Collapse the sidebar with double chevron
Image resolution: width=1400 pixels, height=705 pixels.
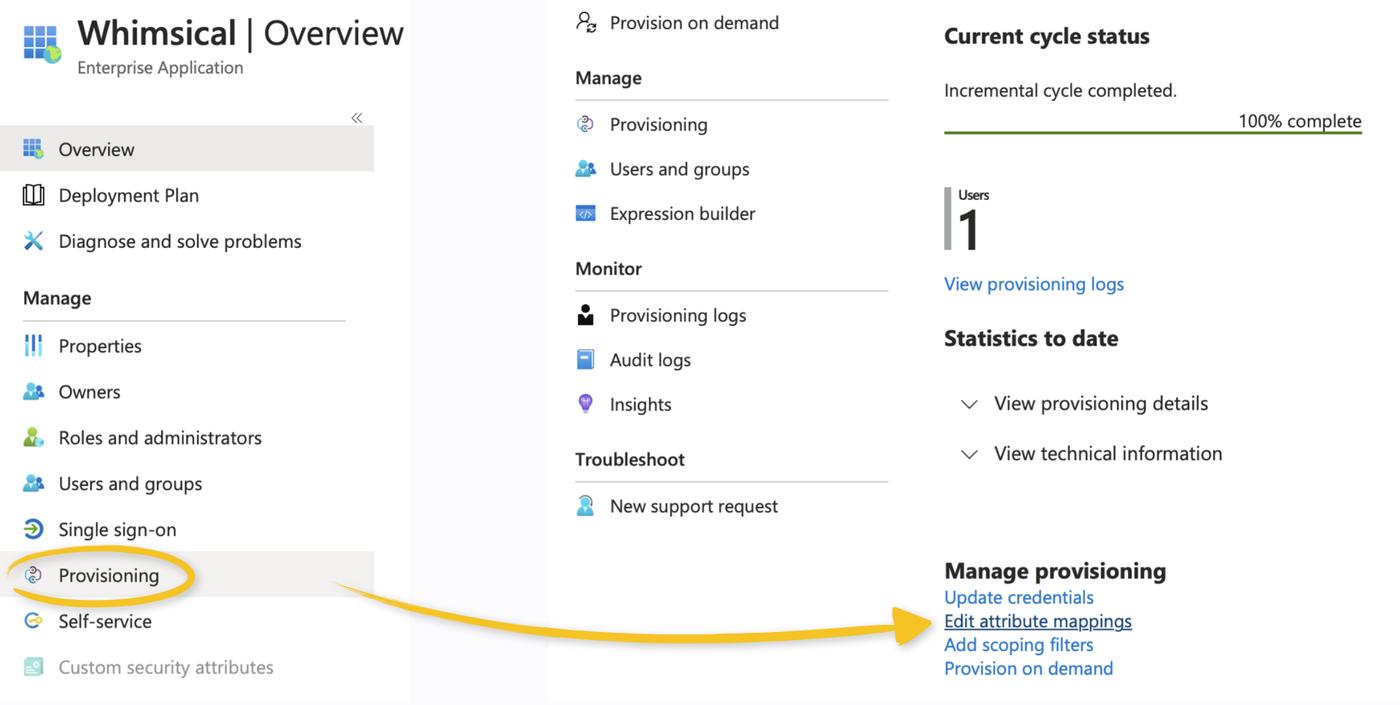[357, 118]
